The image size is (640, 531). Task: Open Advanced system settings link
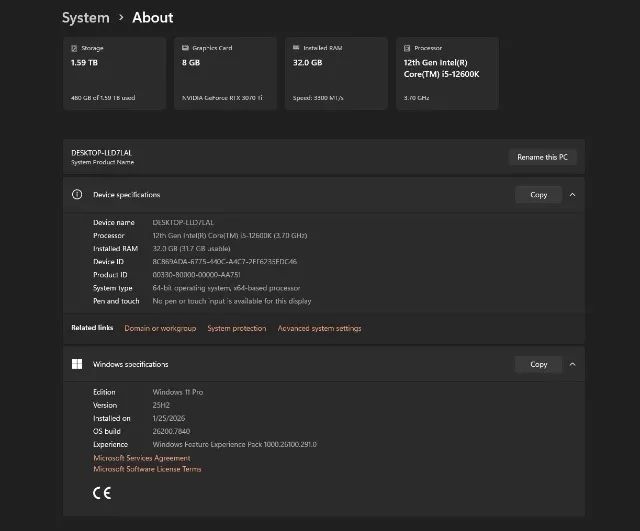(319, 328)
